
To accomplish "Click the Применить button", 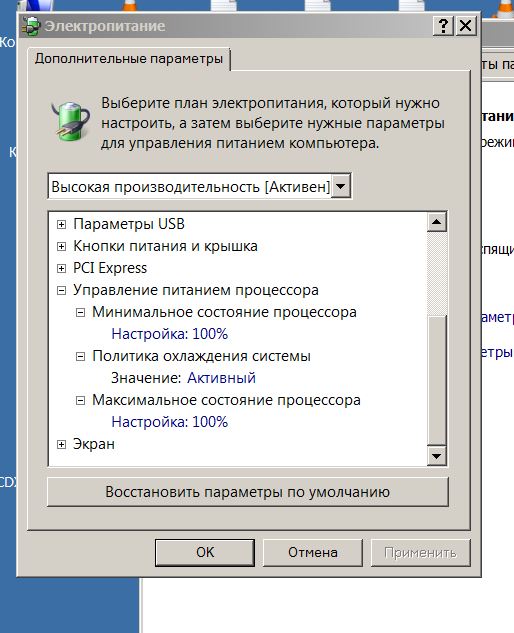I will click(420, 552).
